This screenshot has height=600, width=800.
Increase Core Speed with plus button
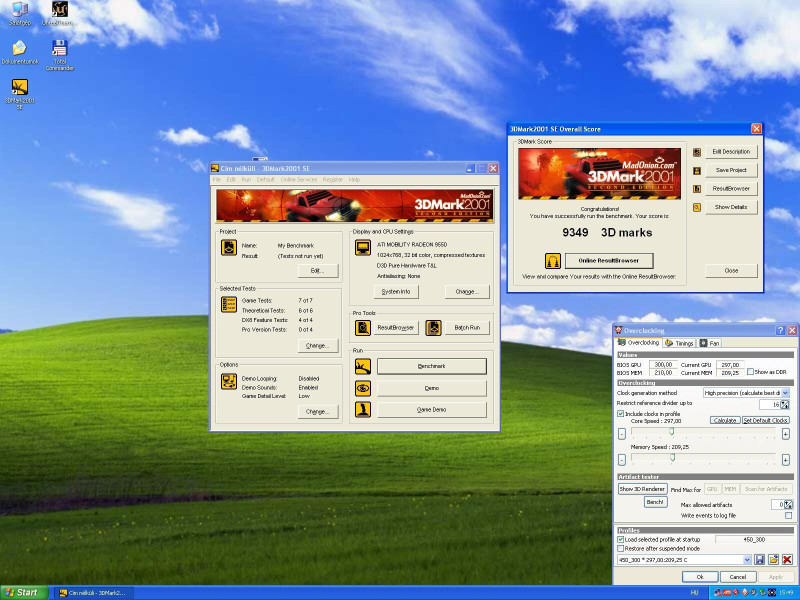(x=785, y=434)
